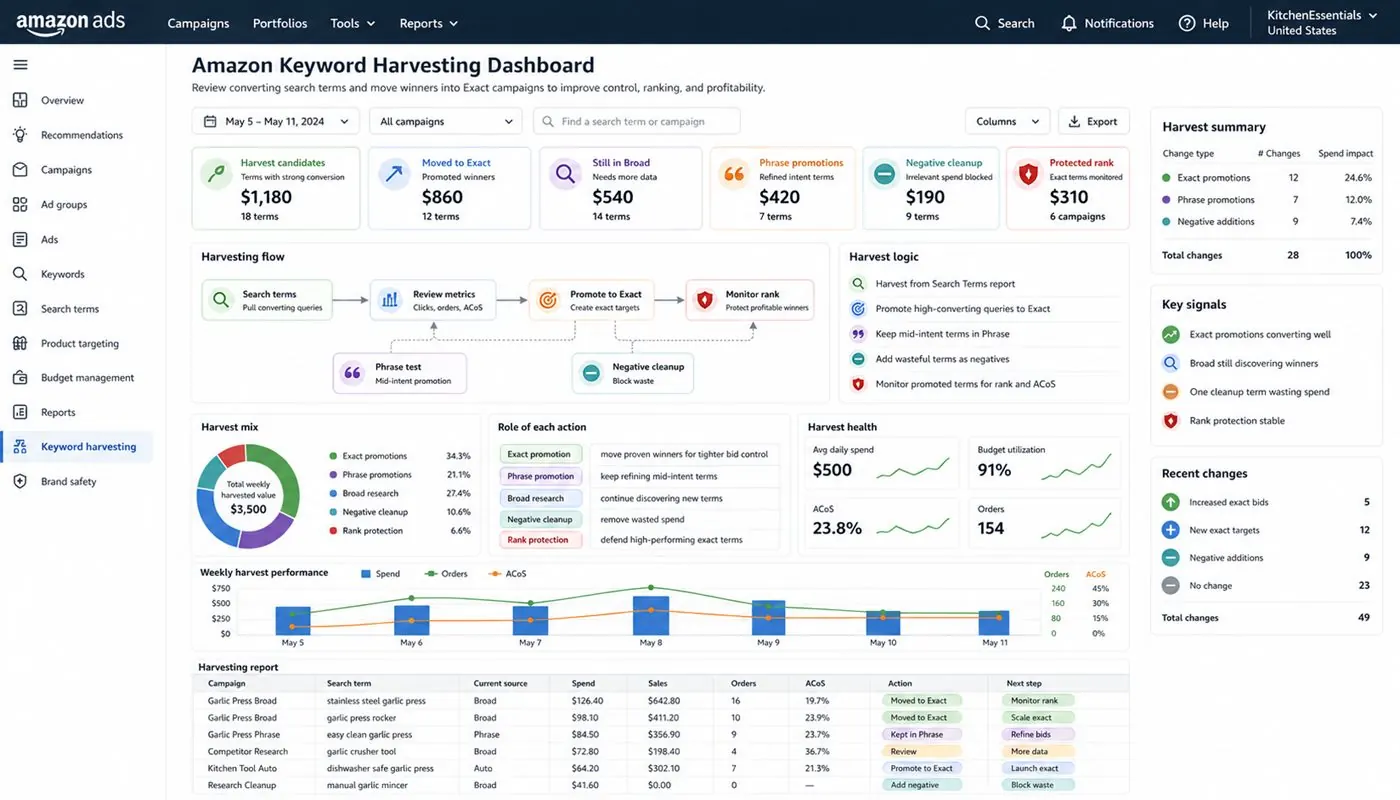
Task: Click the Negative cleanup minus icon
Action: point(884,175)
